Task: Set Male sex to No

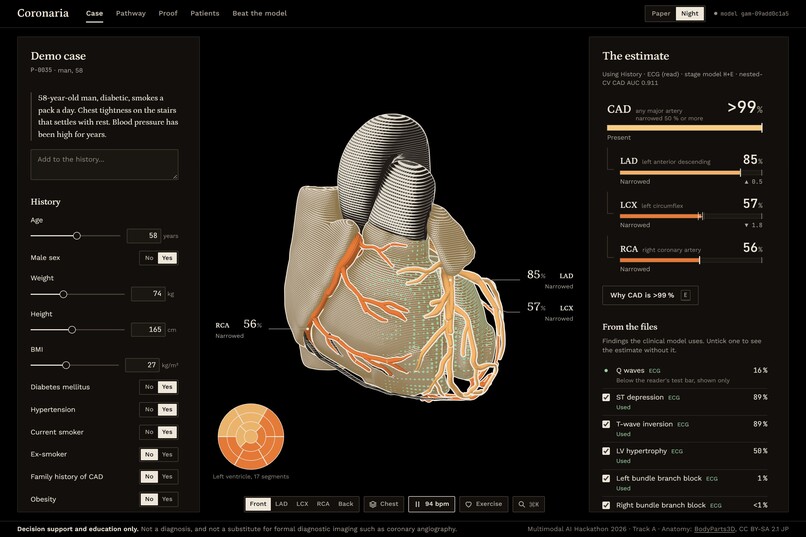Action: (x=149, y=258)
